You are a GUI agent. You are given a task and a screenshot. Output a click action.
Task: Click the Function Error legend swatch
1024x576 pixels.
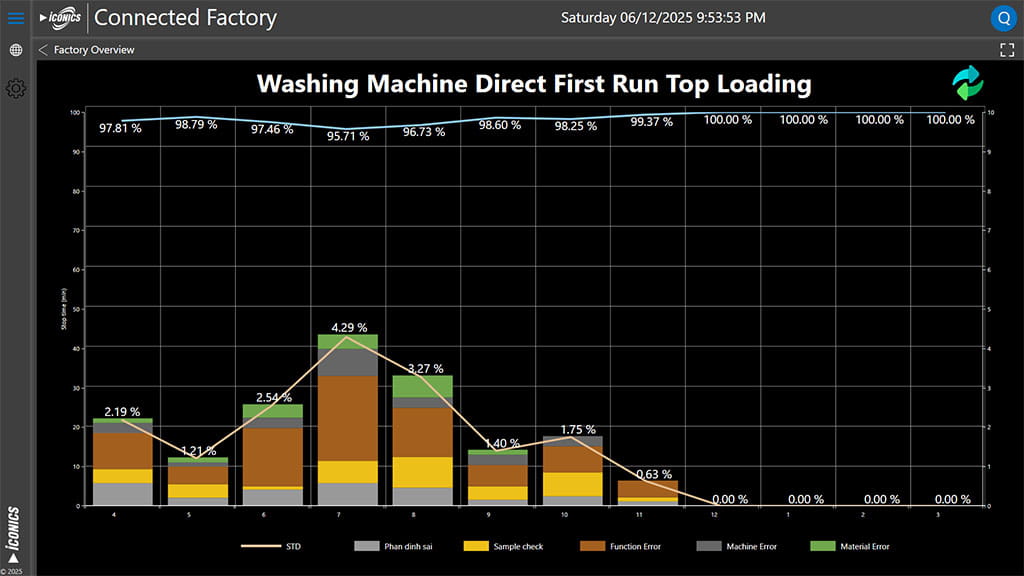point(591,547)
